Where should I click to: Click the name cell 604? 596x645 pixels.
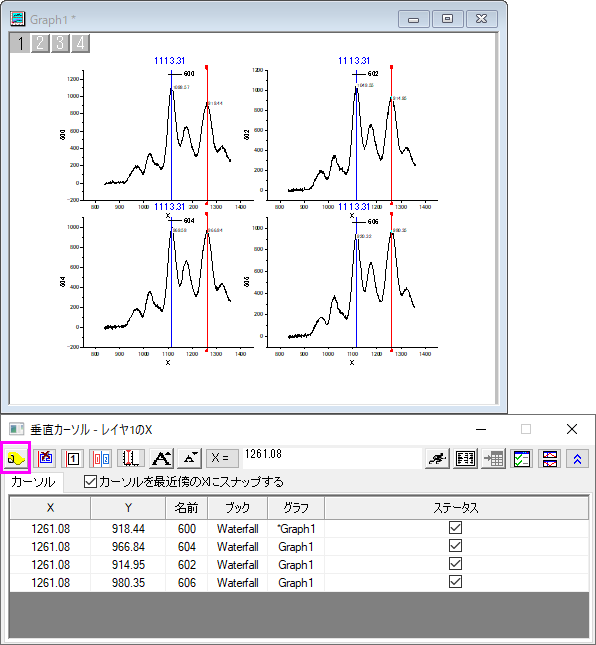tap(186, 547)
